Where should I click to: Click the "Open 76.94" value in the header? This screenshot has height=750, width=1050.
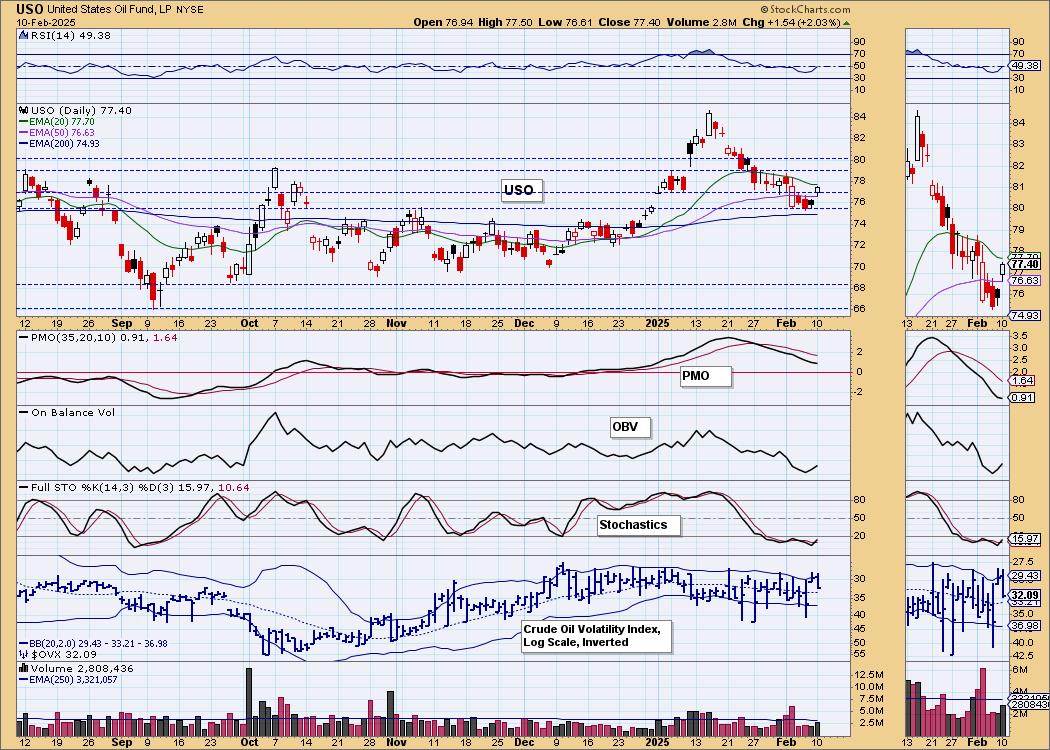[x=443, y=22]
